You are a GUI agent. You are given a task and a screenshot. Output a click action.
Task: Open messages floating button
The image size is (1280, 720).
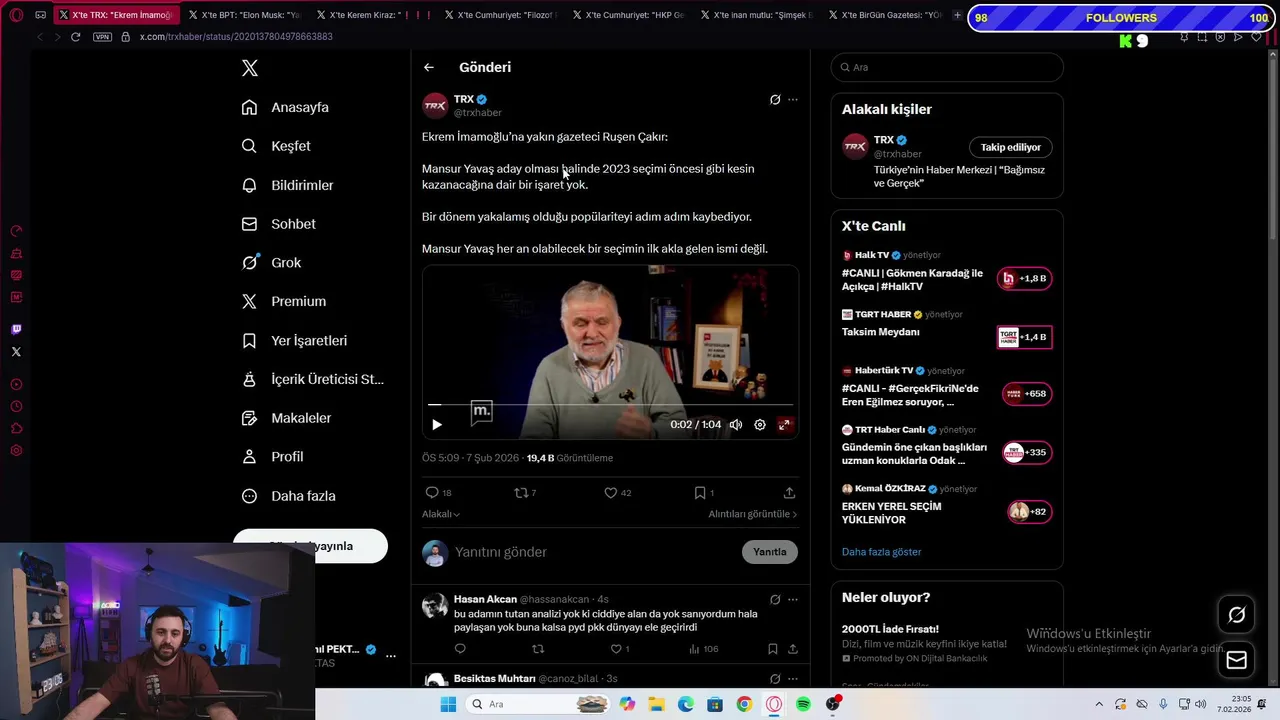[1237, 660]
